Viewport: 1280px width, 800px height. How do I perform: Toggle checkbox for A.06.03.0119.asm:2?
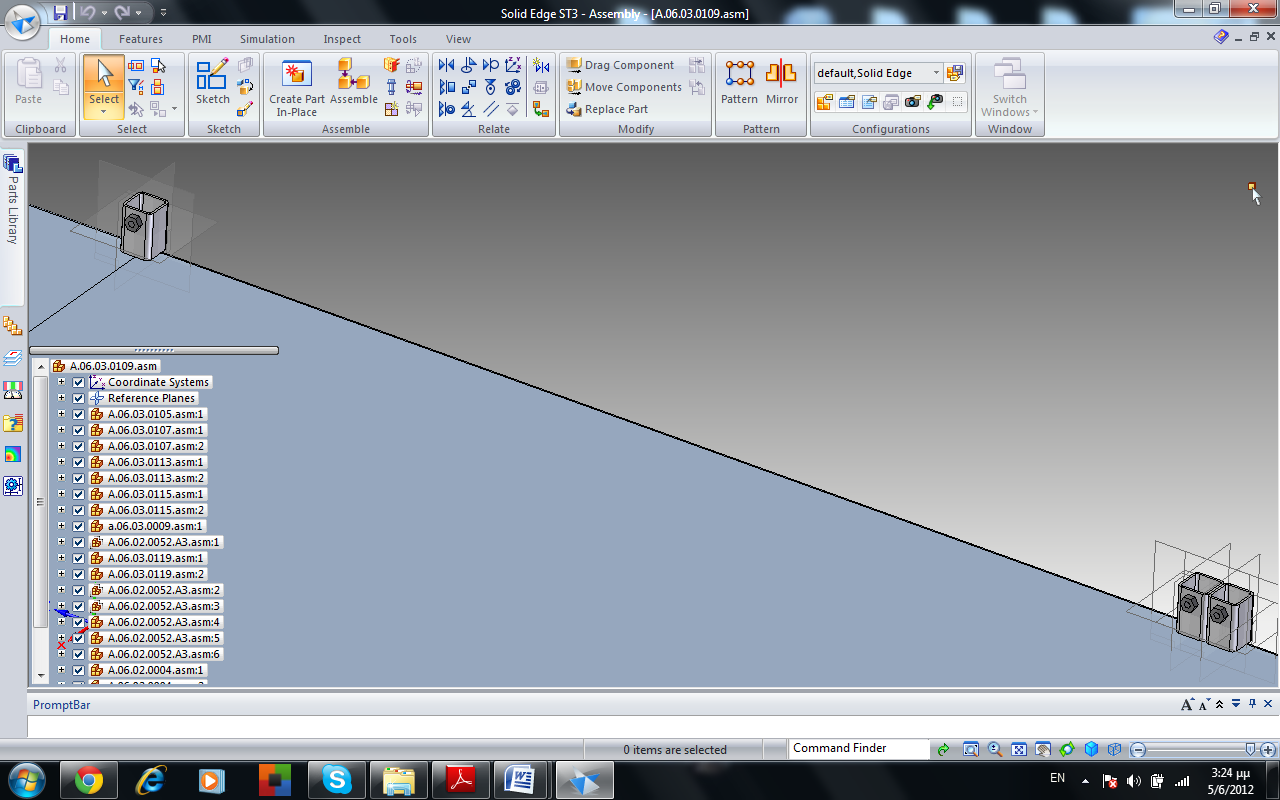79,574
